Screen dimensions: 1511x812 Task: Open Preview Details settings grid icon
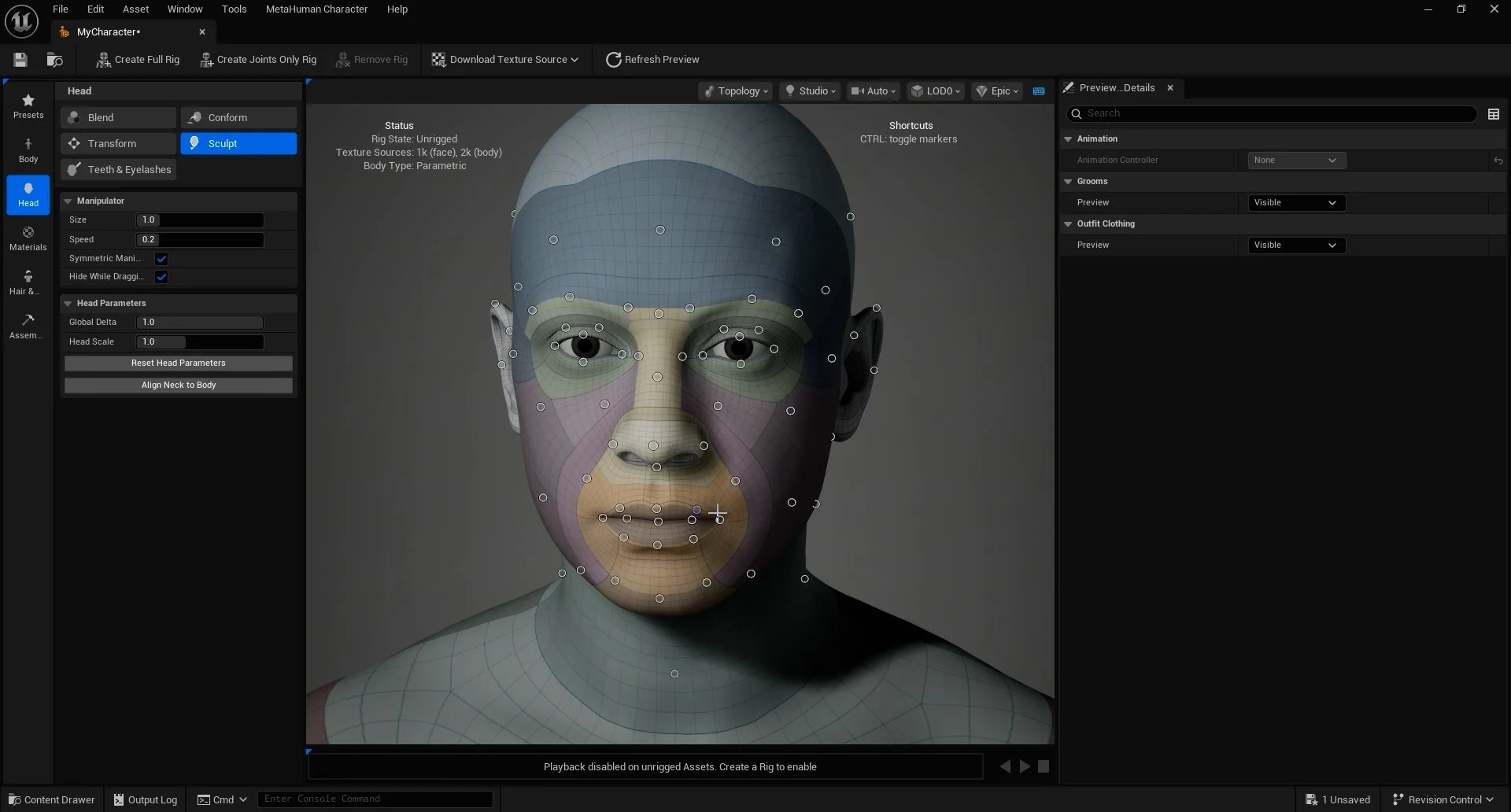point(1493,114)
